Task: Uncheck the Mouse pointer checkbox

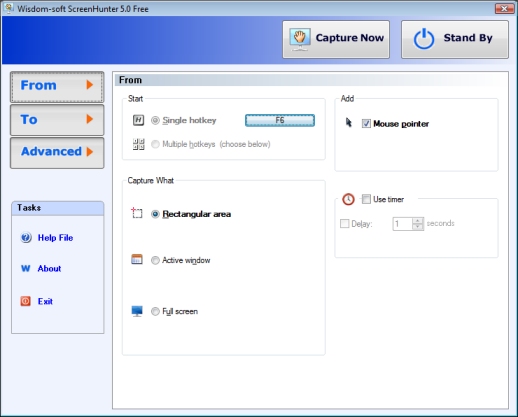Action: (366, 124)
